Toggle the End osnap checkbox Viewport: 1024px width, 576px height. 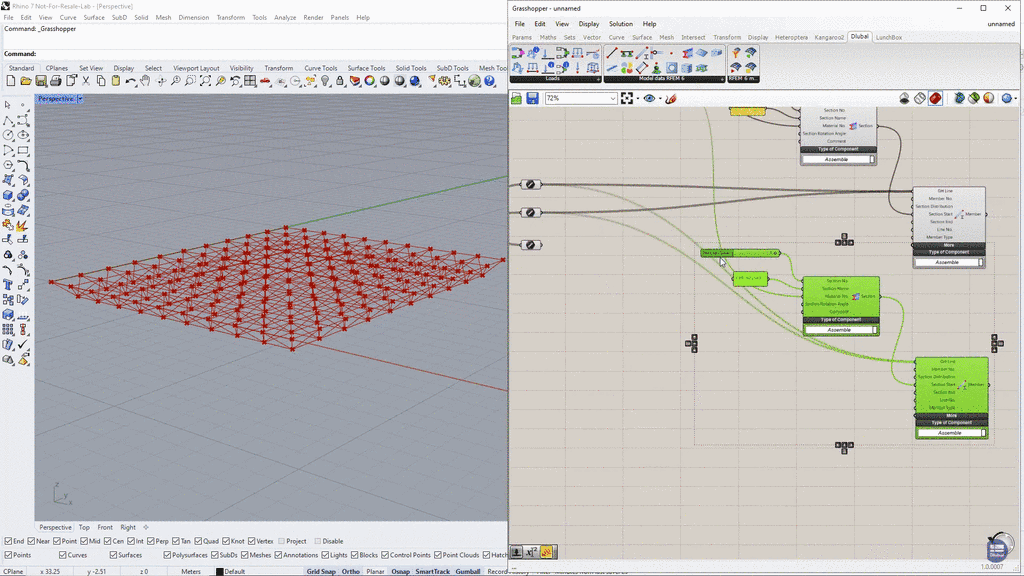(8, 541)
